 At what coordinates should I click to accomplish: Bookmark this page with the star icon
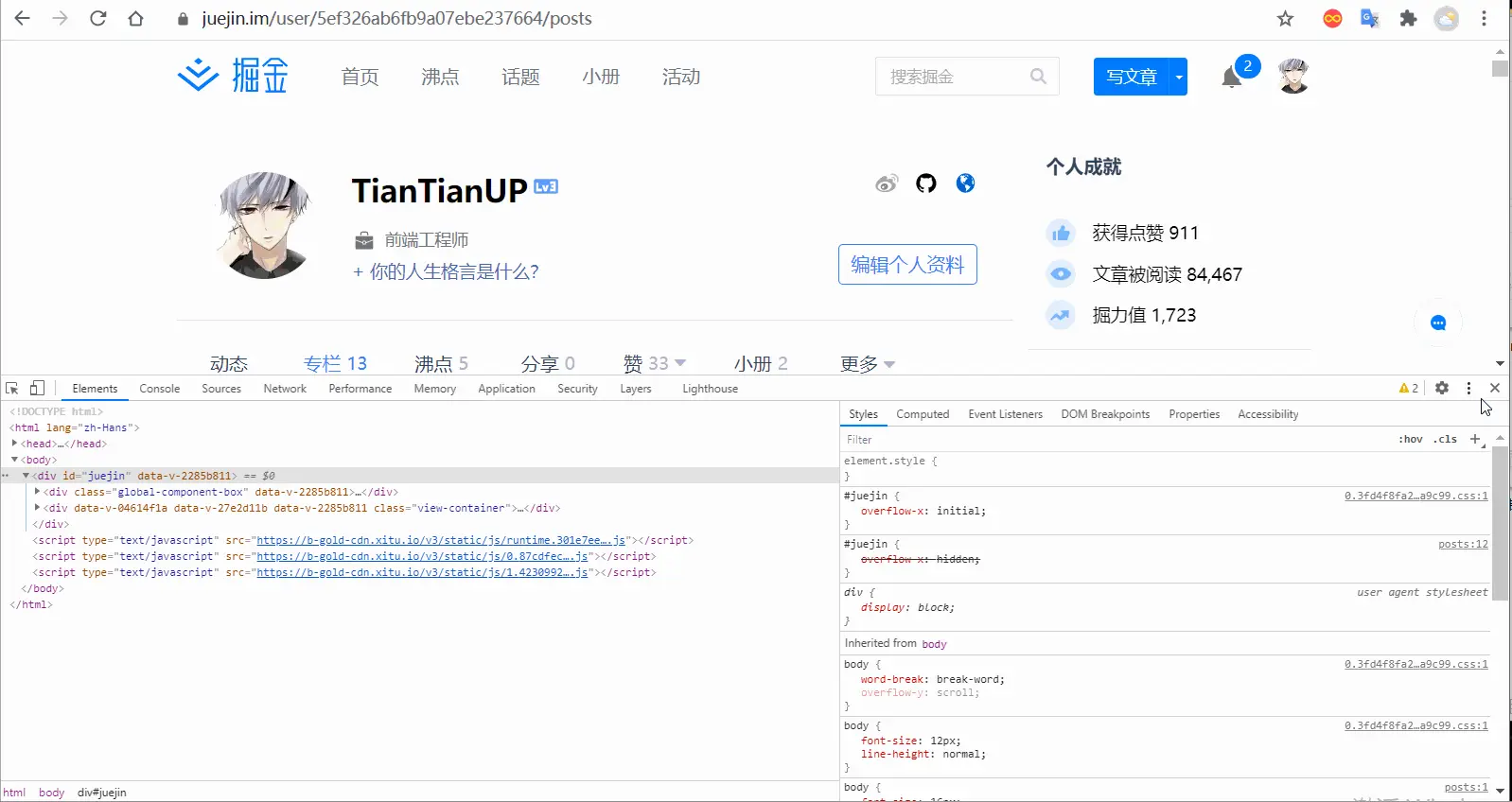pyautogui.click(x=1285, y=18)
